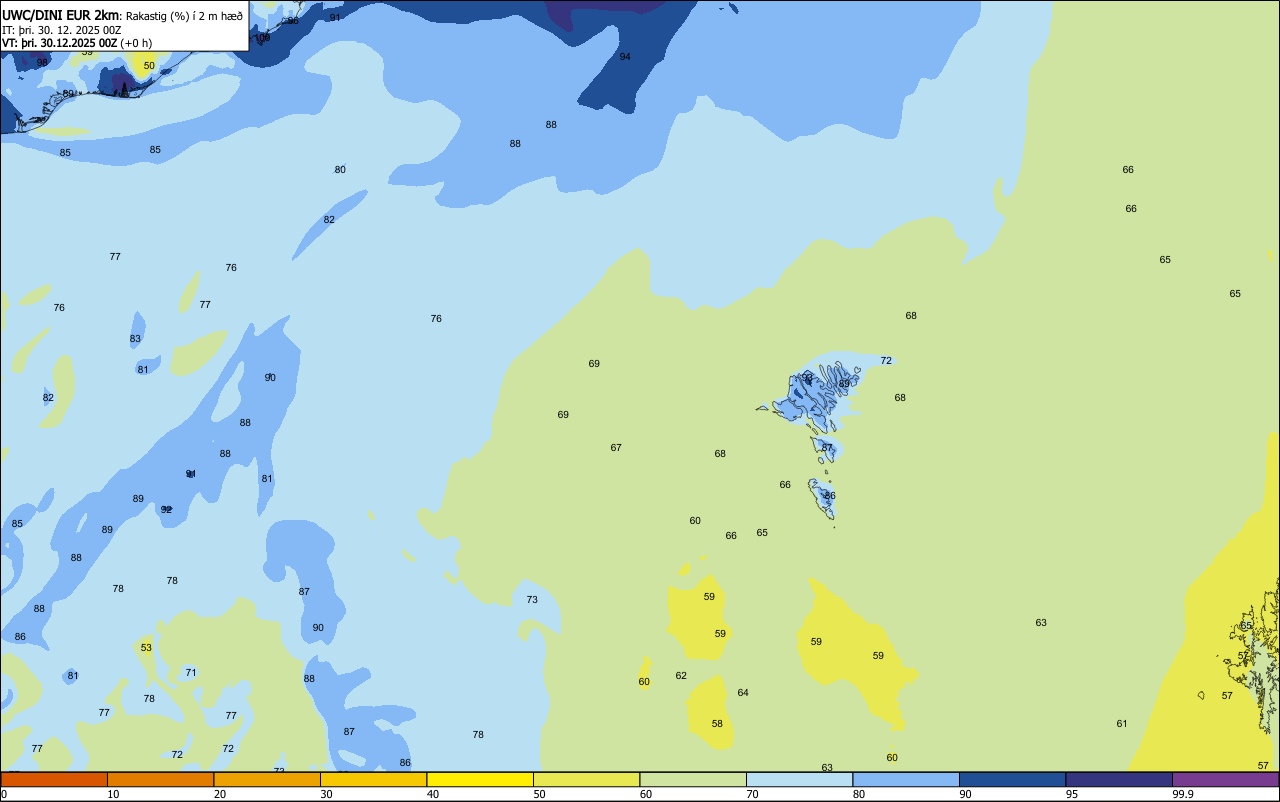Pick the 20–30% amber legend segment
This screenshot has height=802, width=1280.
pos(267,779)
